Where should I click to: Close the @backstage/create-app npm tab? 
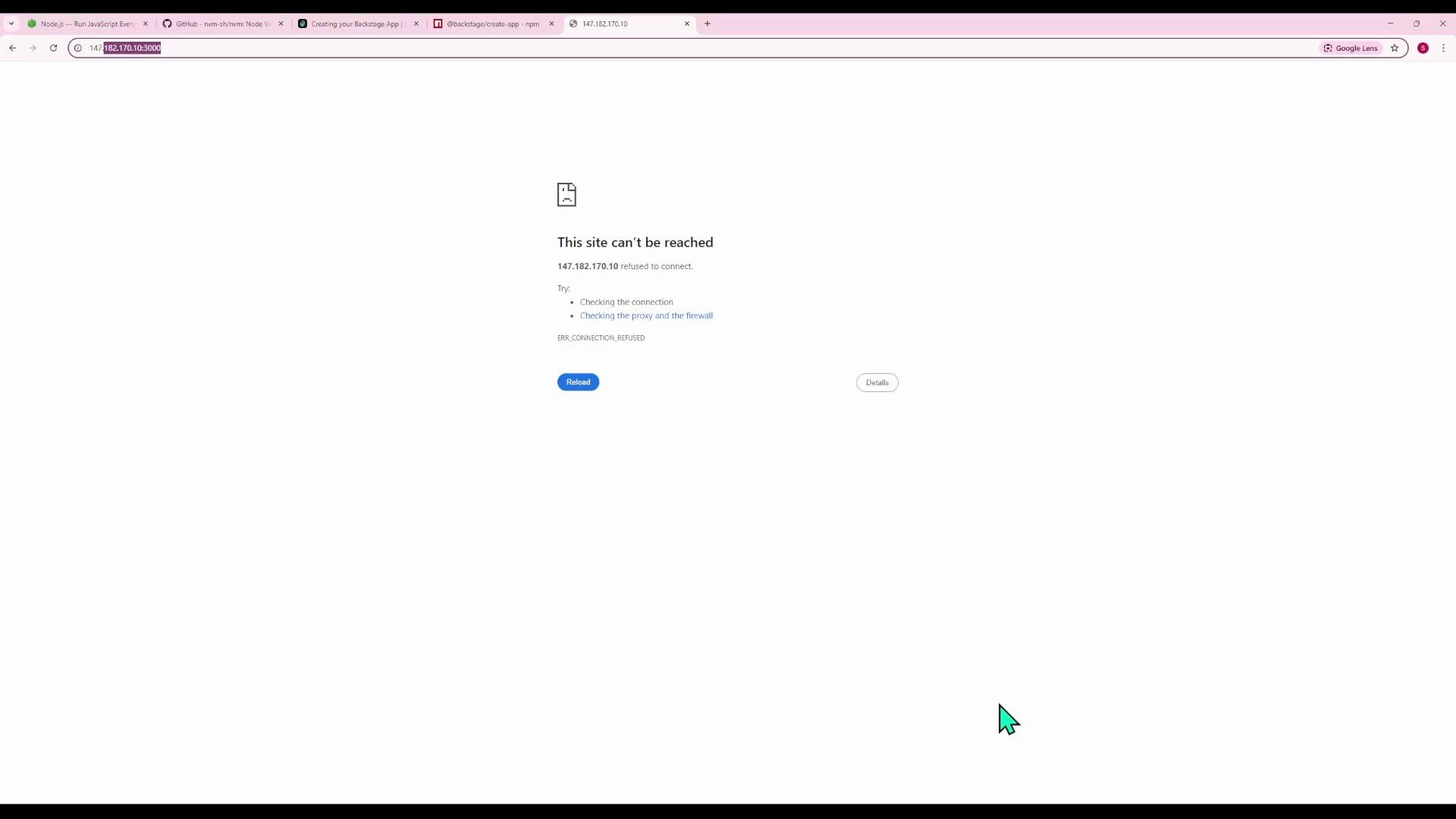point(551,24)
